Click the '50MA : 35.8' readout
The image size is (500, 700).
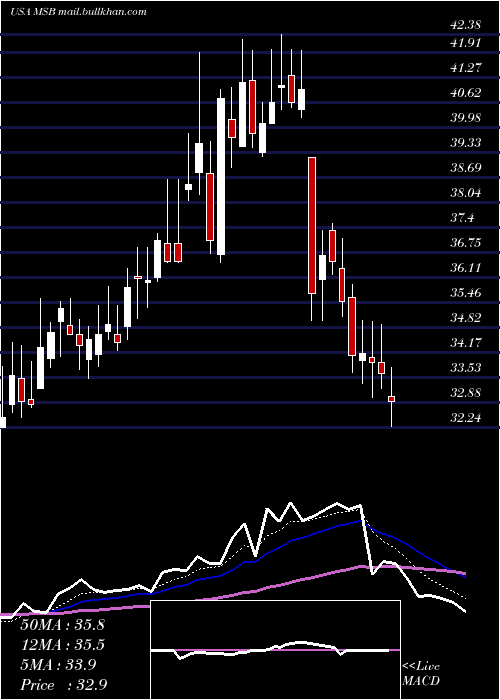click(63, 625)
